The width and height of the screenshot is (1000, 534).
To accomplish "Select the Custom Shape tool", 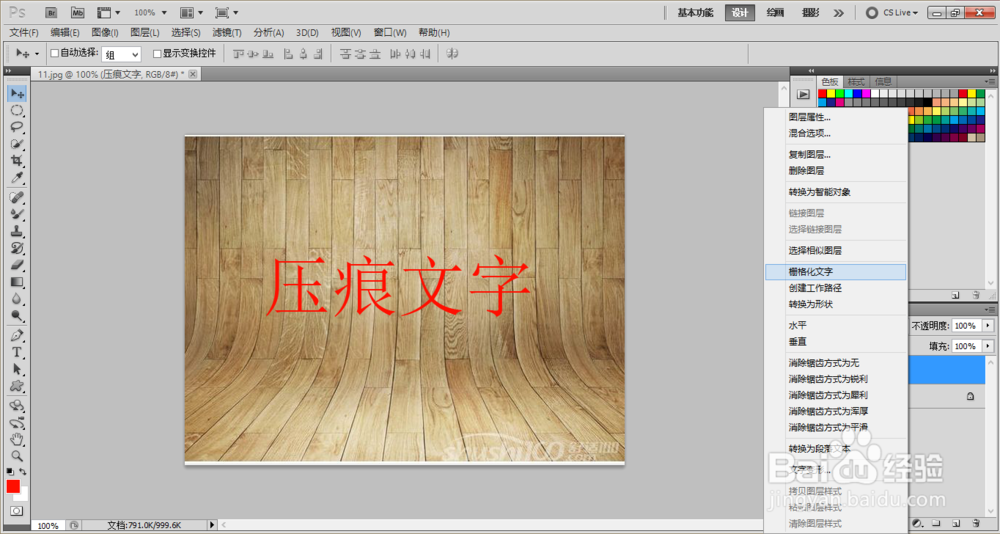I will point(17,385).
